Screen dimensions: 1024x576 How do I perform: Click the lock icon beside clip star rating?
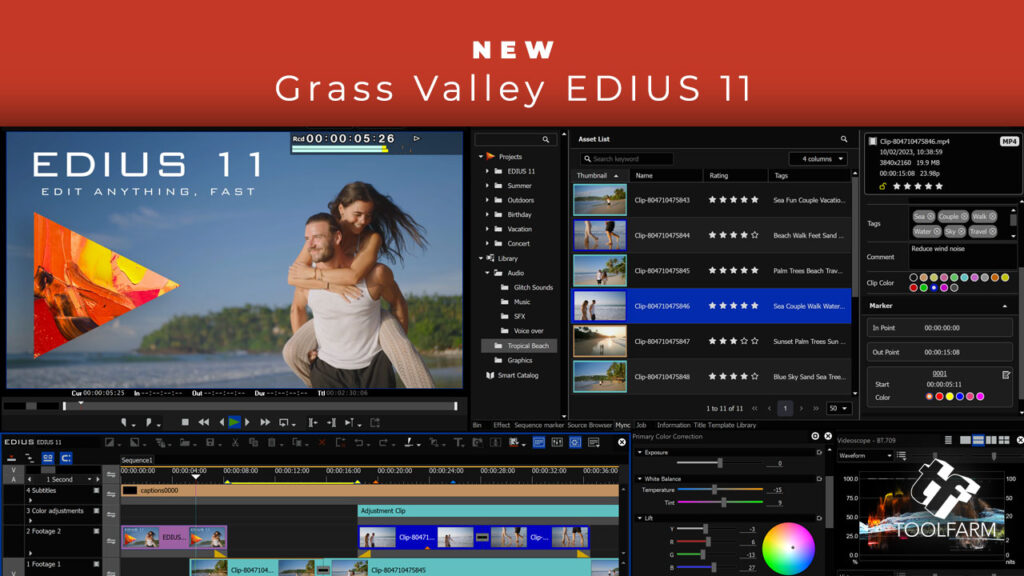tap(882, 186)
